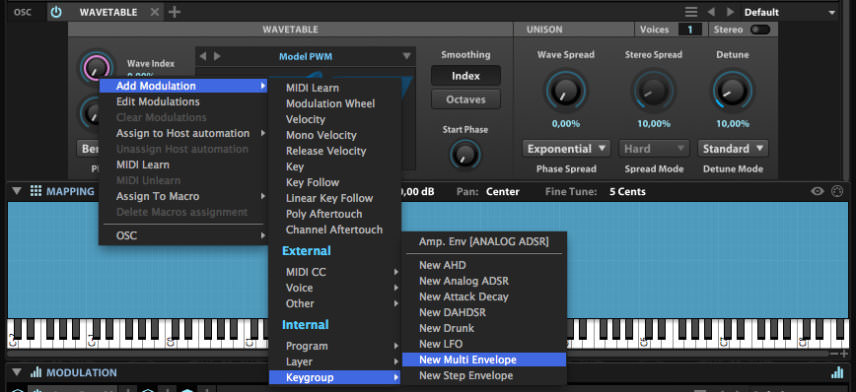
Task: Expand Keygroup submenu
Action: click(335, 377)
